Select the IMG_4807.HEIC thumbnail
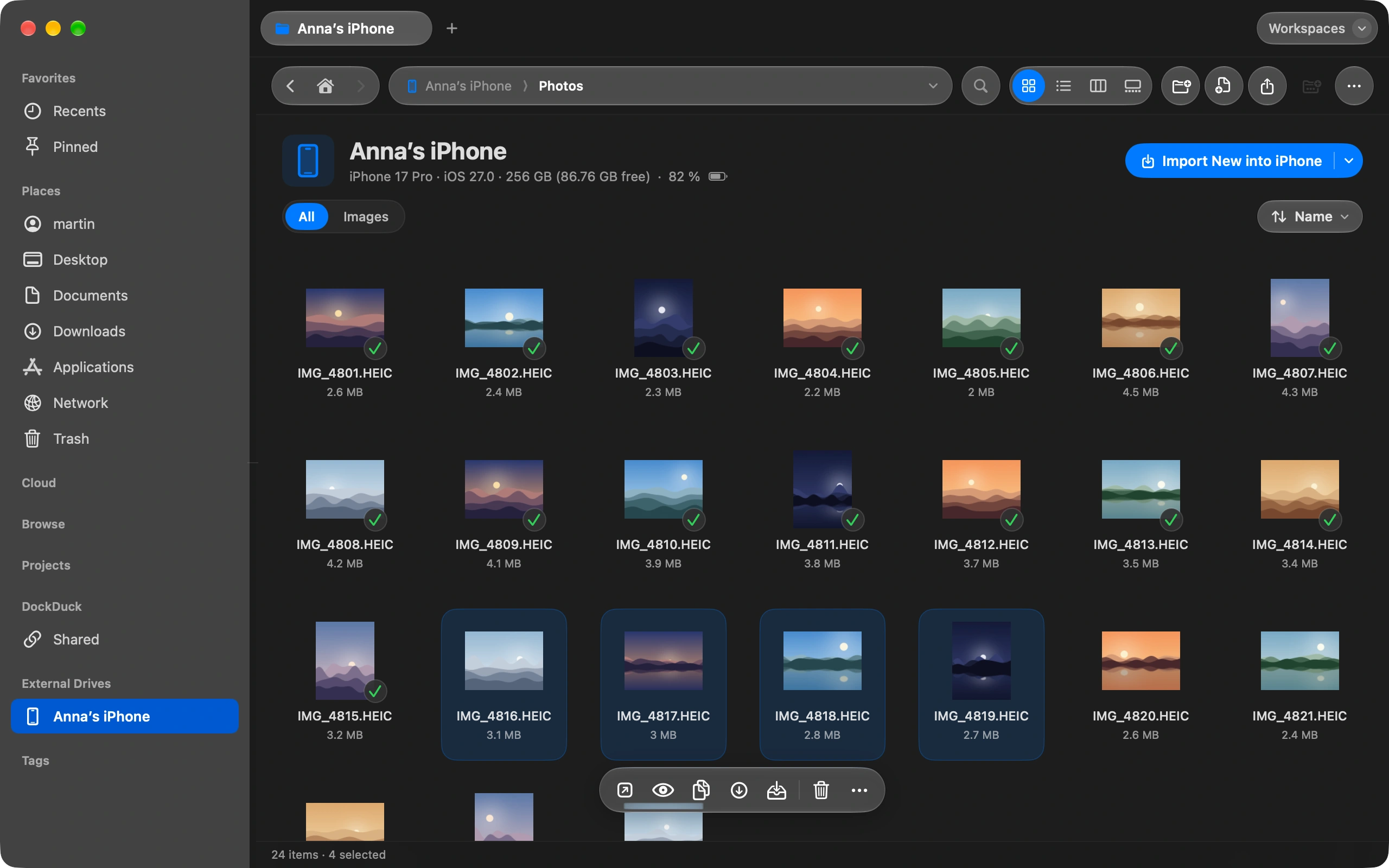Image resolution: width=1389 pixels, height=868 pixels. (1299, 318)
